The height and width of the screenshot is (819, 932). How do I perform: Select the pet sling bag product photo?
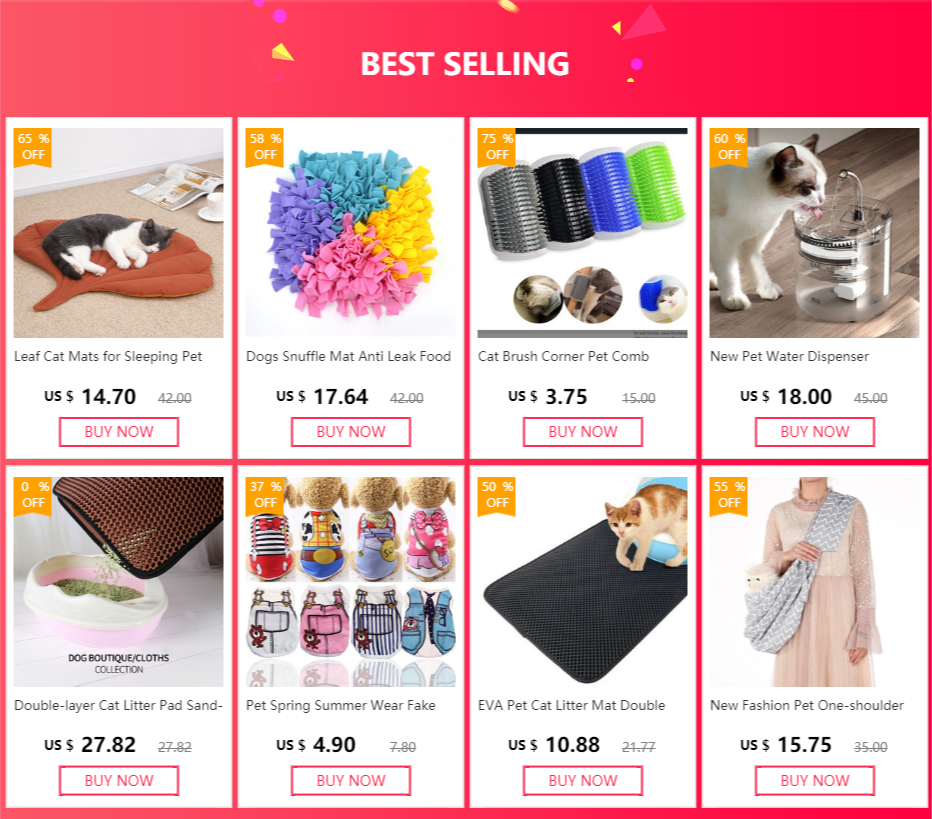click(814, 582)
